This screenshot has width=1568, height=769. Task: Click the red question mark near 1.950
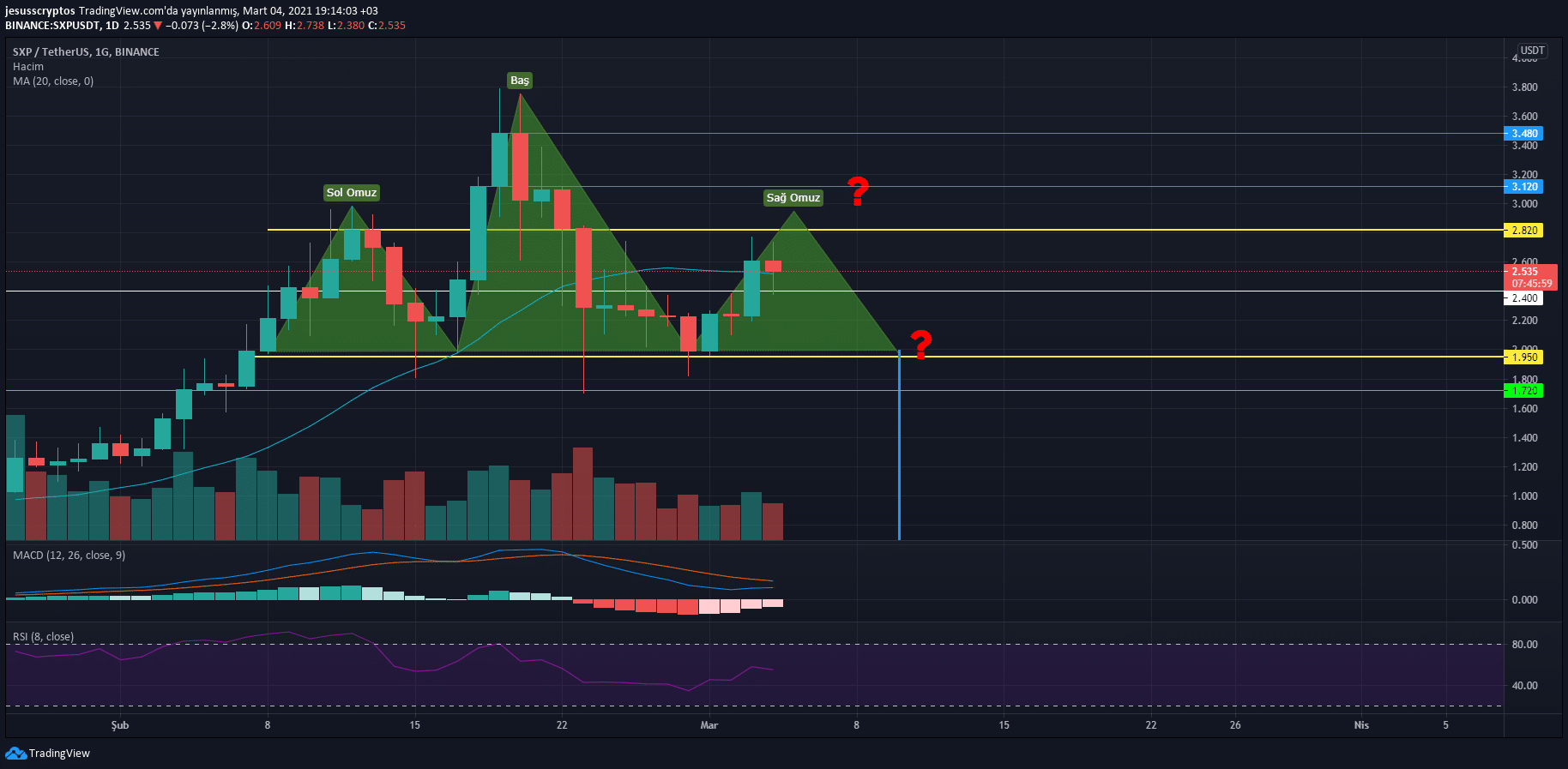pyautogui.click(x=920, y=344)
